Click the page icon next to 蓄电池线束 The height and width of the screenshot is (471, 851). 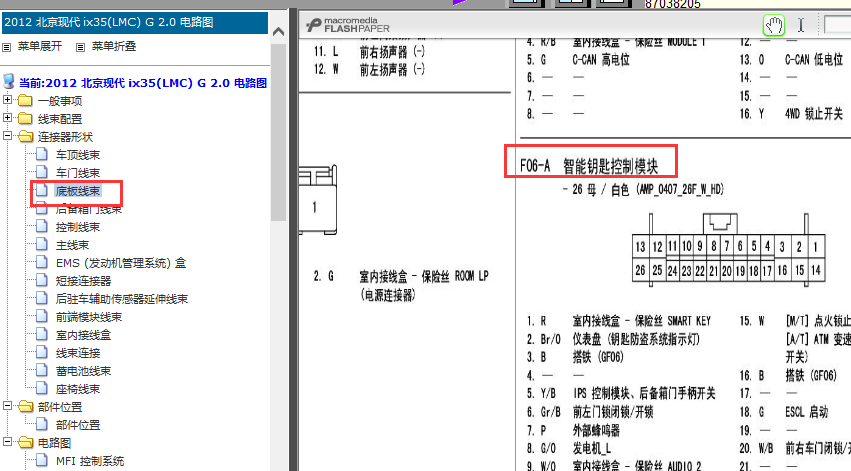click(42, 370)
